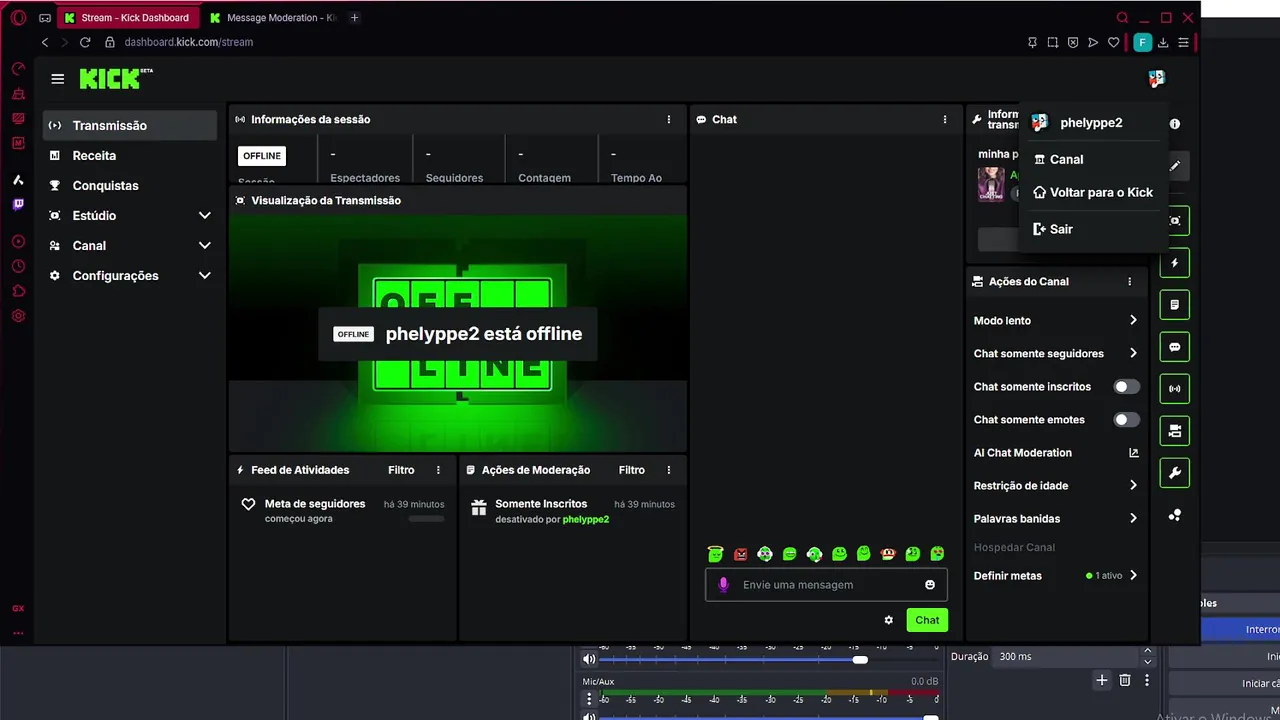Mute the Mic/Aux speaker icon in OBS
Viewport: 1280px width, 720px height.
[x=589, y=715]
